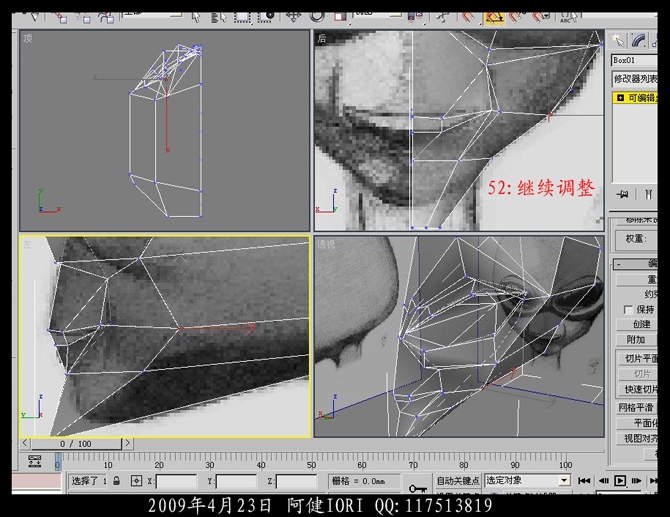670x517 pixels.
Task: Click 网格平滑 button
Action: click(x=638, y=408)
